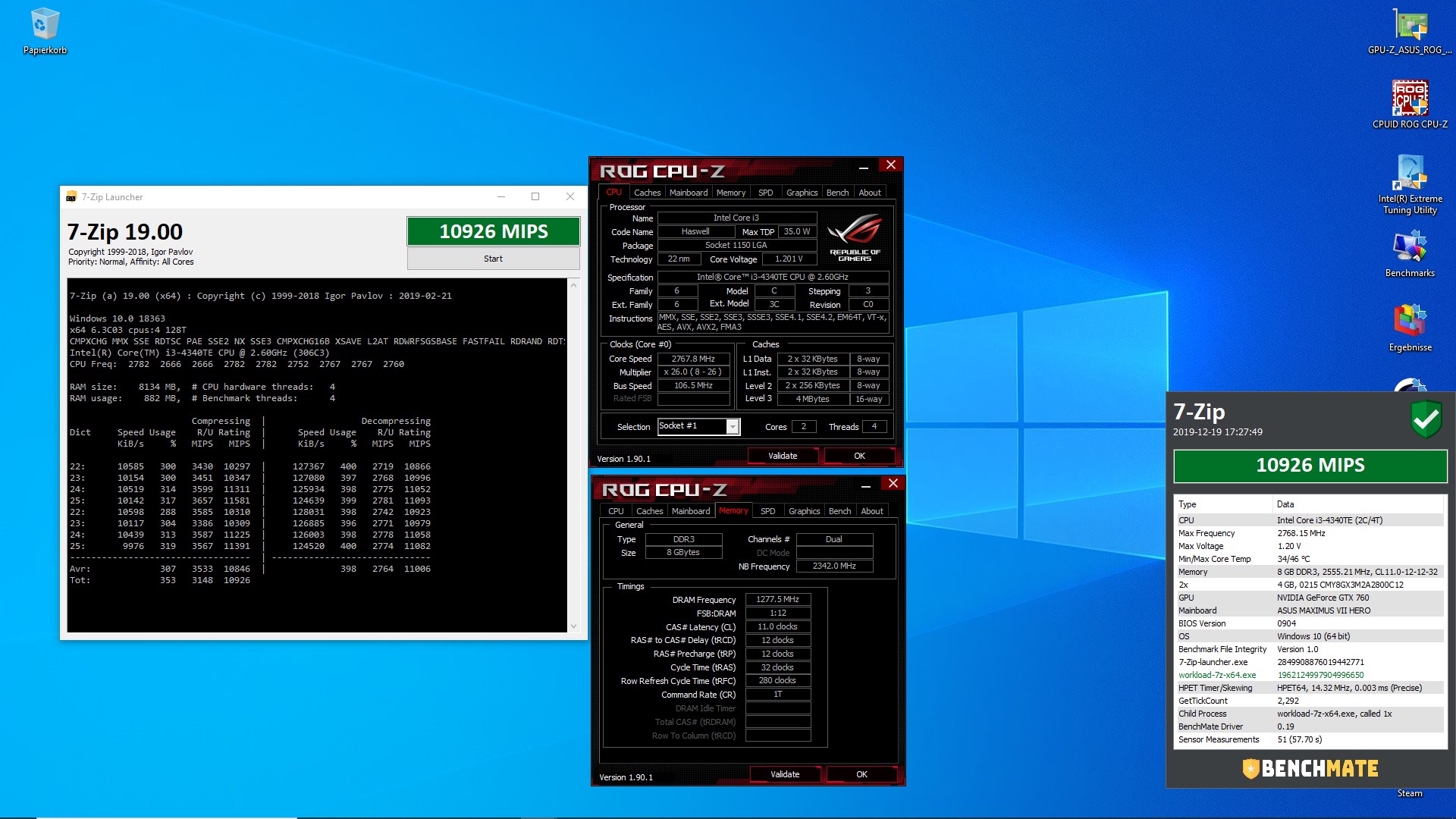Click Validate in the upper CPU-Z window
This screenshot has height=819, width=1456.
pyautogui.click(x=783, y=456)
